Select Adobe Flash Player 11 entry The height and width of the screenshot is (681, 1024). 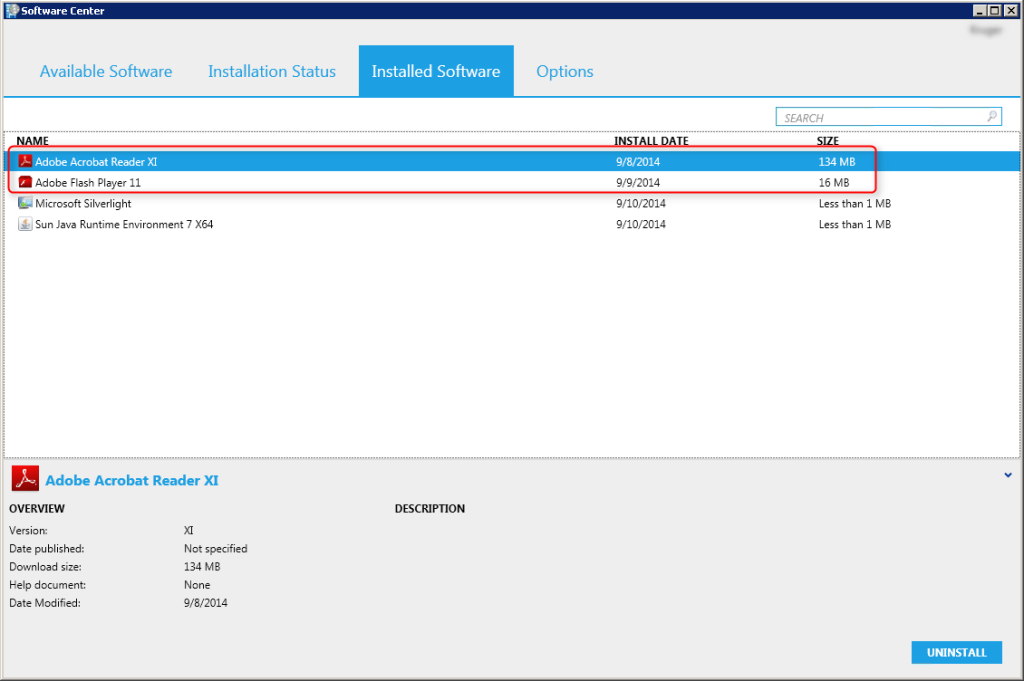[512, 182]
